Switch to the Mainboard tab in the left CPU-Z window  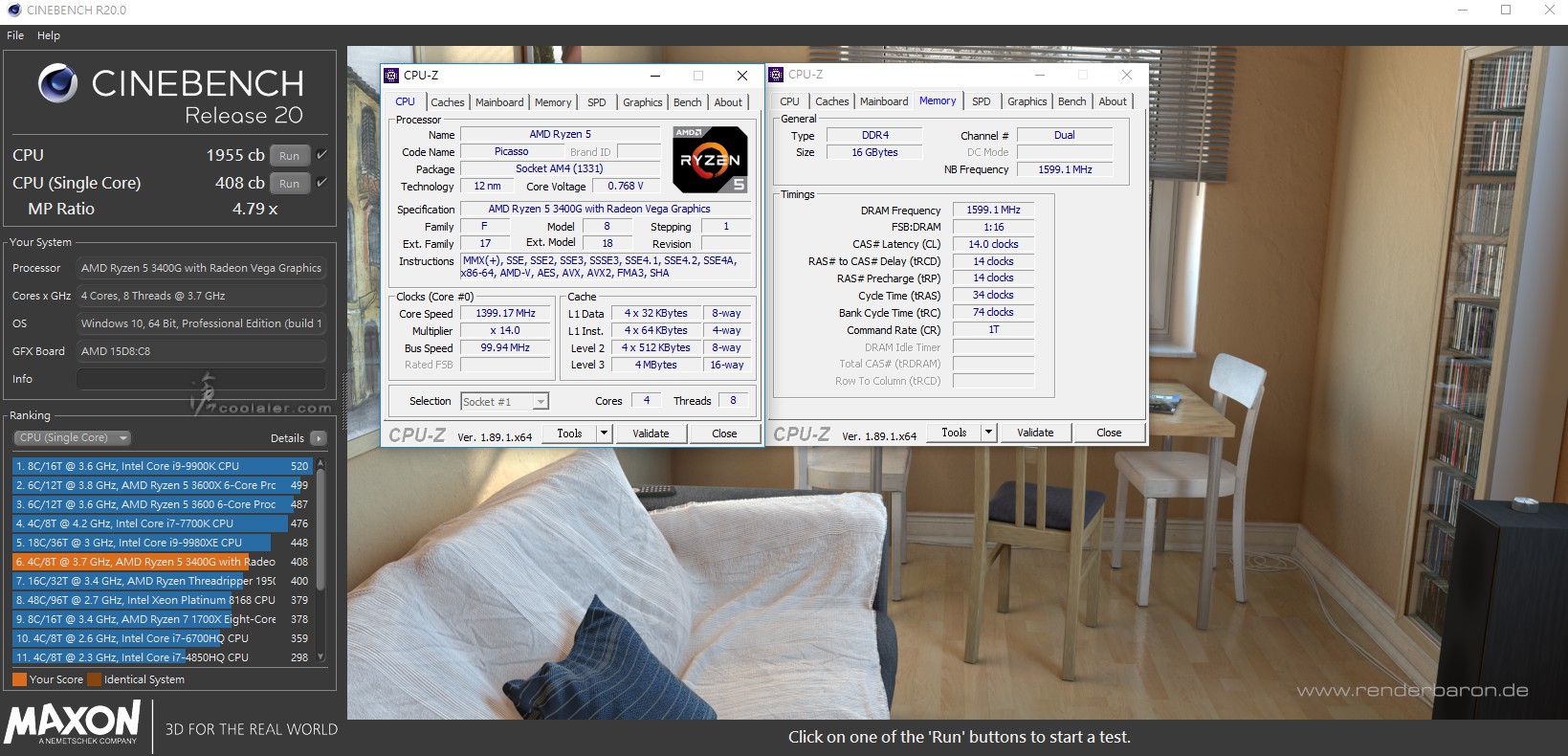click(x=499, y=102)
